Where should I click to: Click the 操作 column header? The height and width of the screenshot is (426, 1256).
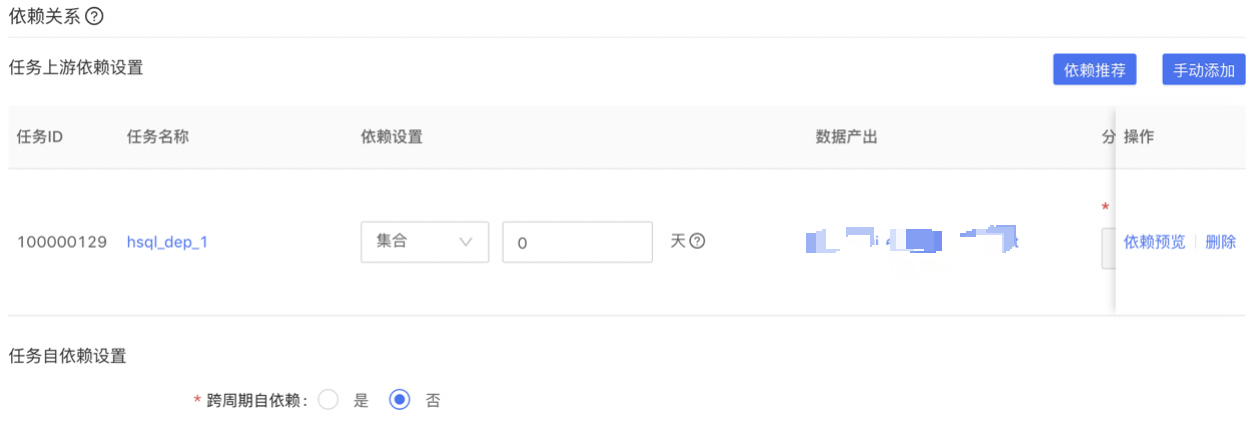pos(1139,137)
